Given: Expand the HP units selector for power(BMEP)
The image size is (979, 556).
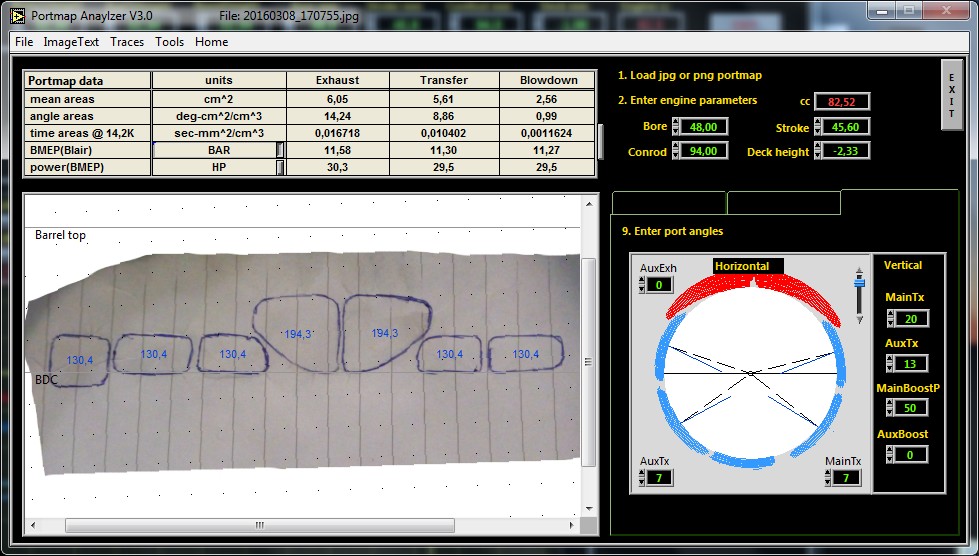Looking at the screenshot, I should 280,167.
